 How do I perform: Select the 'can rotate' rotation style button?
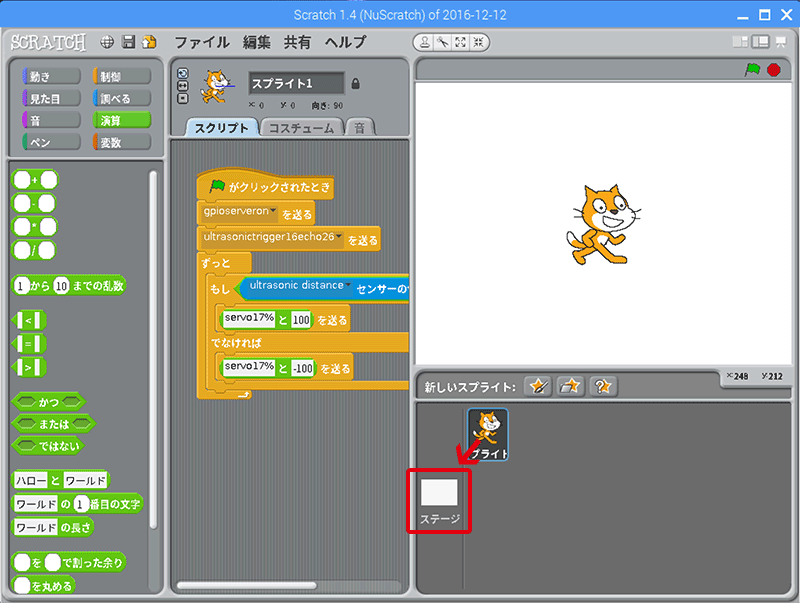[x=182, y=73]
